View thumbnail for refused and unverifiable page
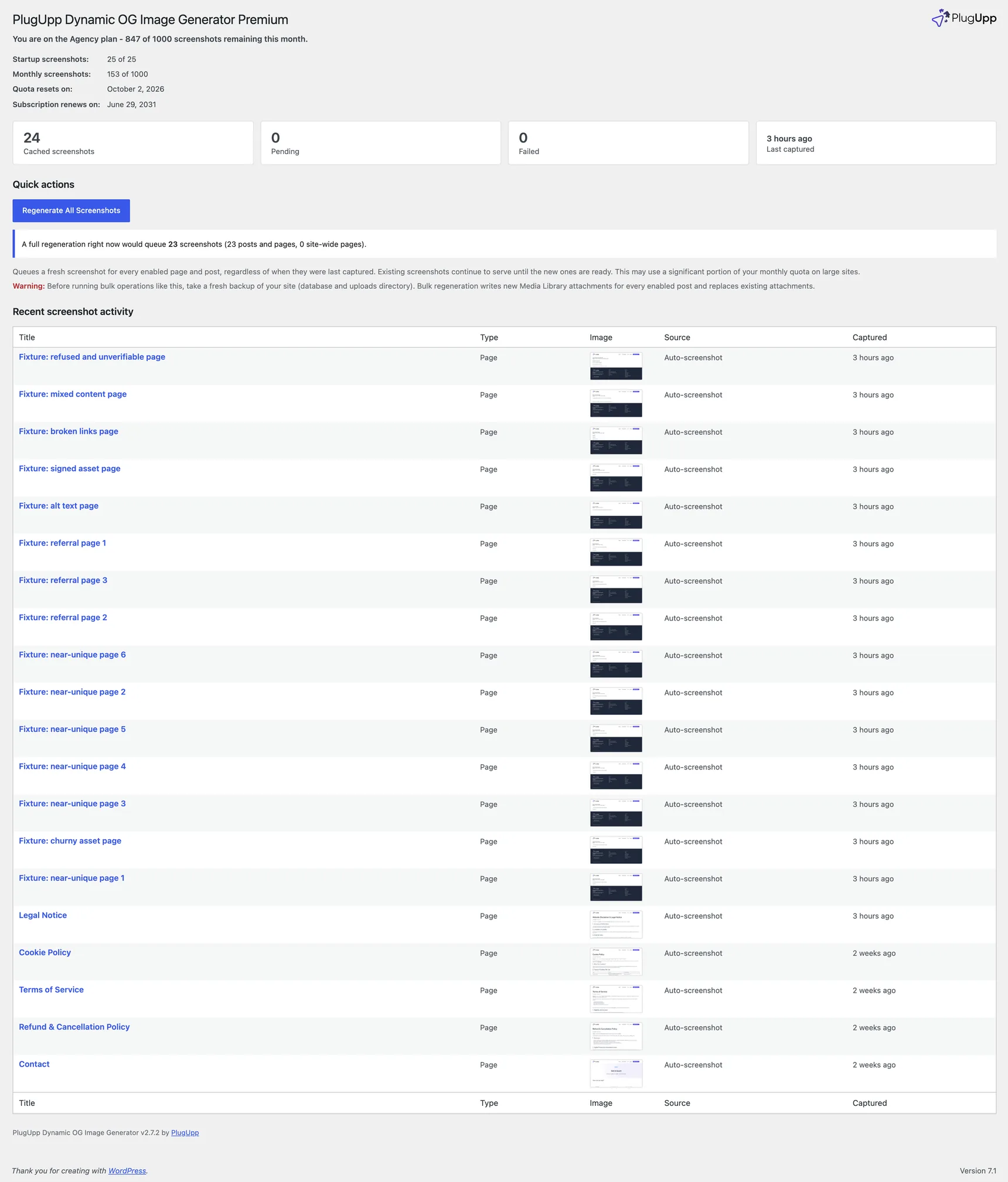This screenshot has height=1182, width=1008. pyautogui.click(x=616, y=366)
